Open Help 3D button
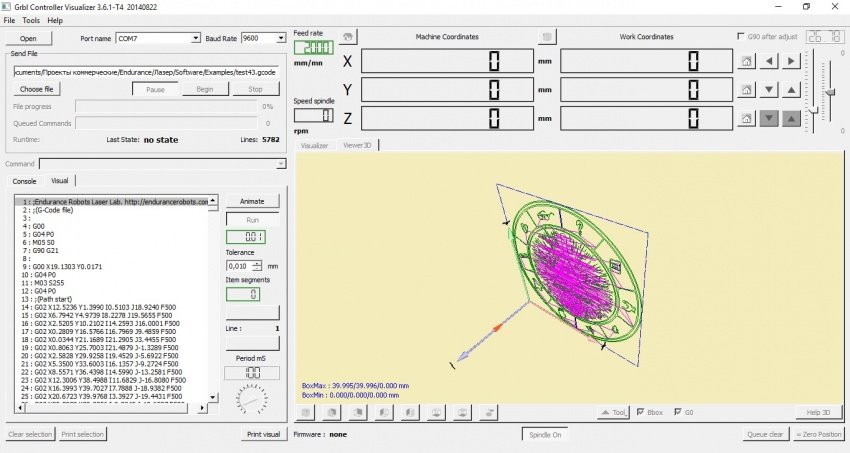Screen dimensions: 850x453 (818, 412)
